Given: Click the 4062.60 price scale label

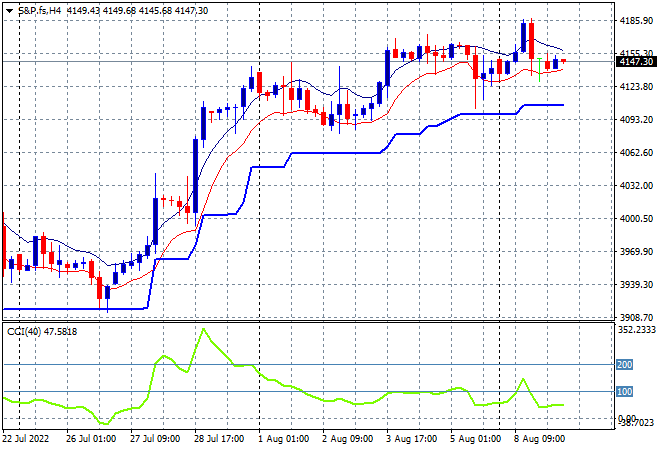Looking at the screenshot, I should tap(636, 152).
